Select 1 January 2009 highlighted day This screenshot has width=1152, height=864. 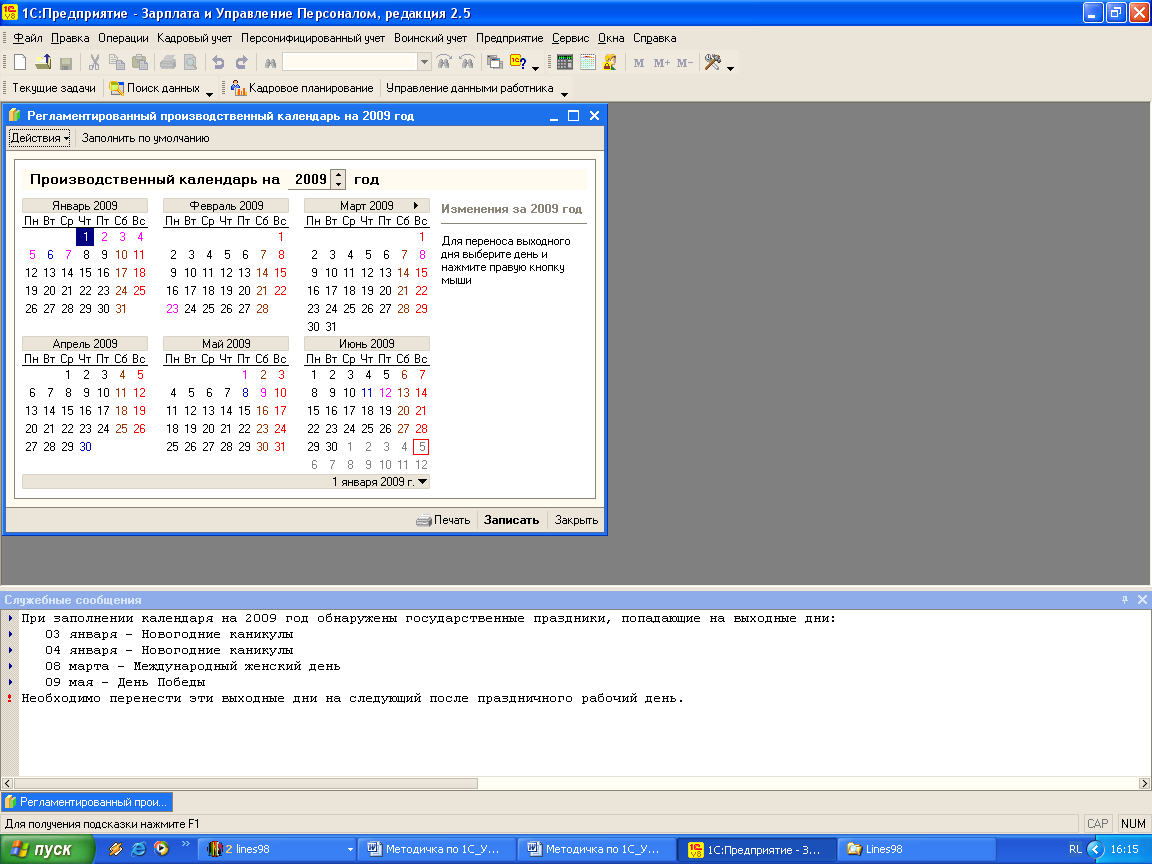tap(85, 237)
